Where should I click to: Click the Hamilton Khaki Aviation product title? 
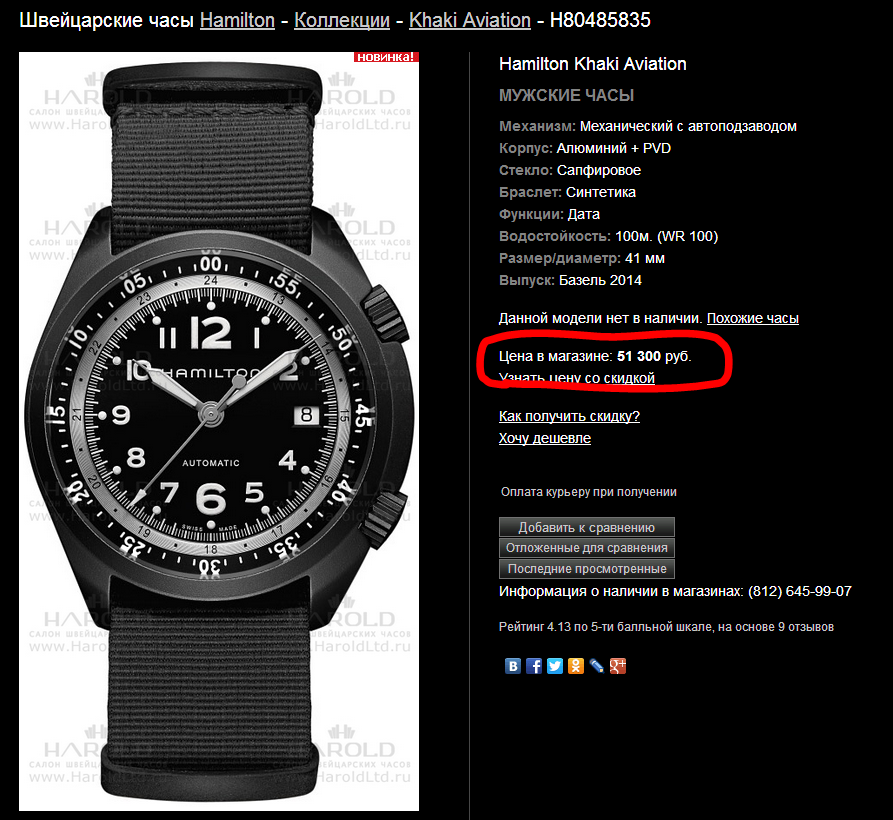point(592,64)
